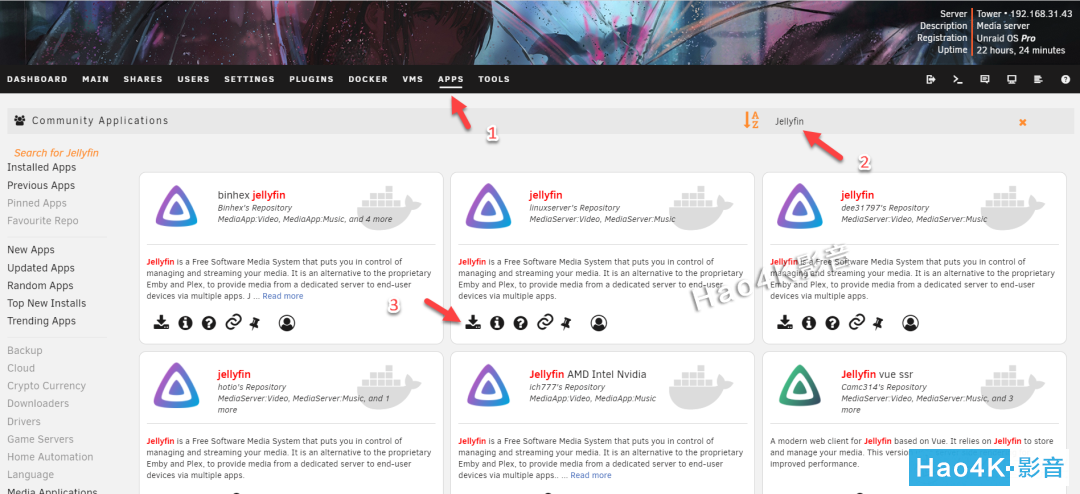Install linuxserver's jellyfin via download icon
Screen dimensions: 1080x494
473,322
